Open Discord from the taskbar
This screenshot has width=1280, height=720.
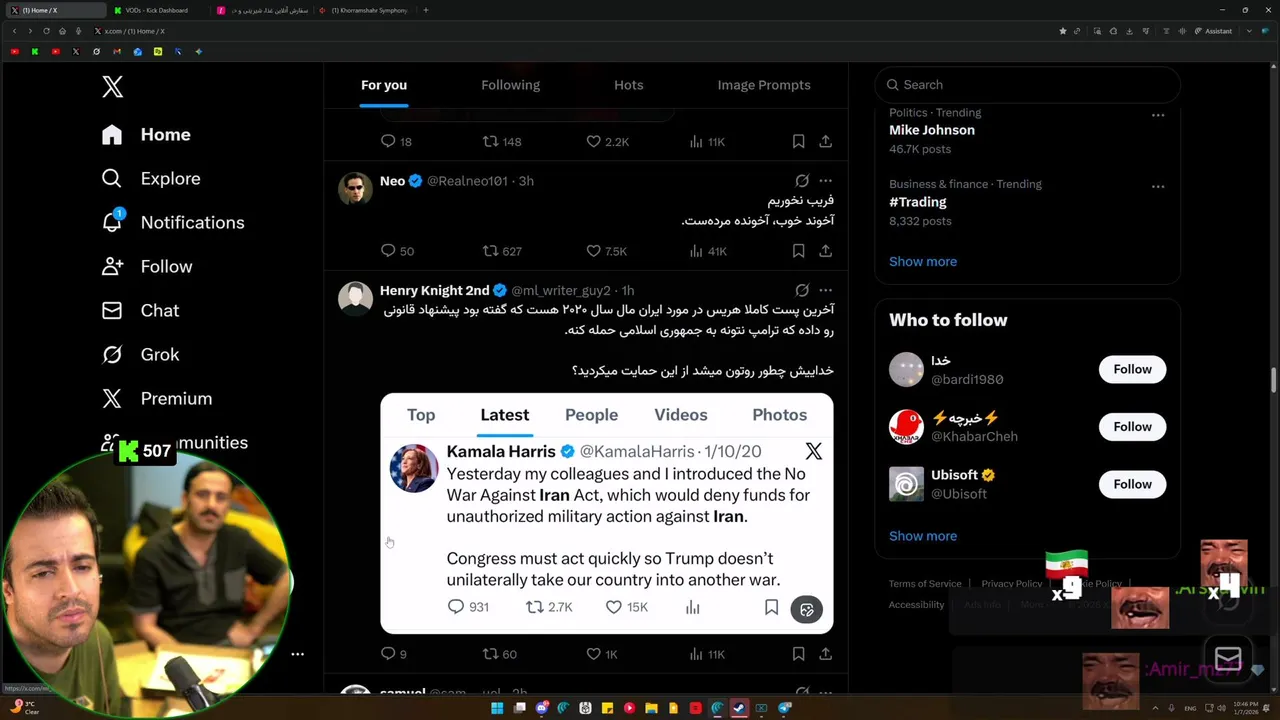(542, 708)
